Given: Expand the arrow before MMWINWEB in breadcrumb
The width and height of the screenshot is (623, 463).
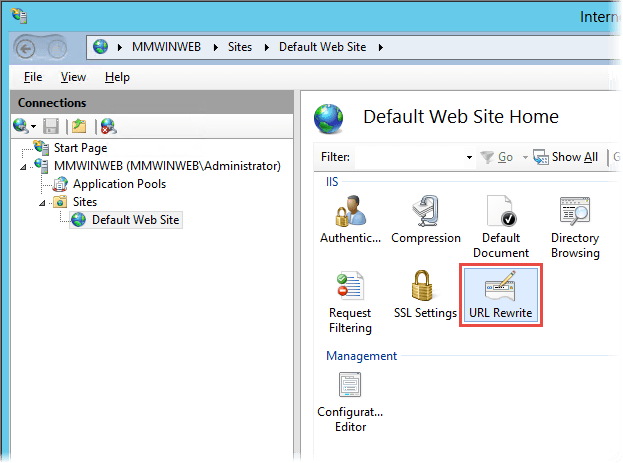Looking at the screenshot, I should [120, 47].
